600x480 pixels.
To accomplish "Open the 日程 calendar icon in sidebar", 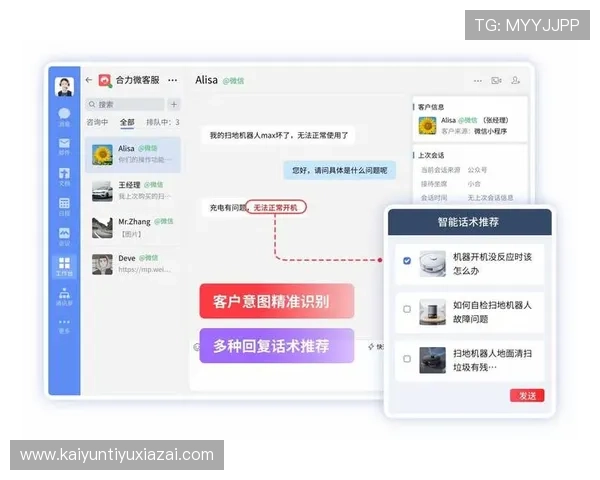I will pos(64,207).
